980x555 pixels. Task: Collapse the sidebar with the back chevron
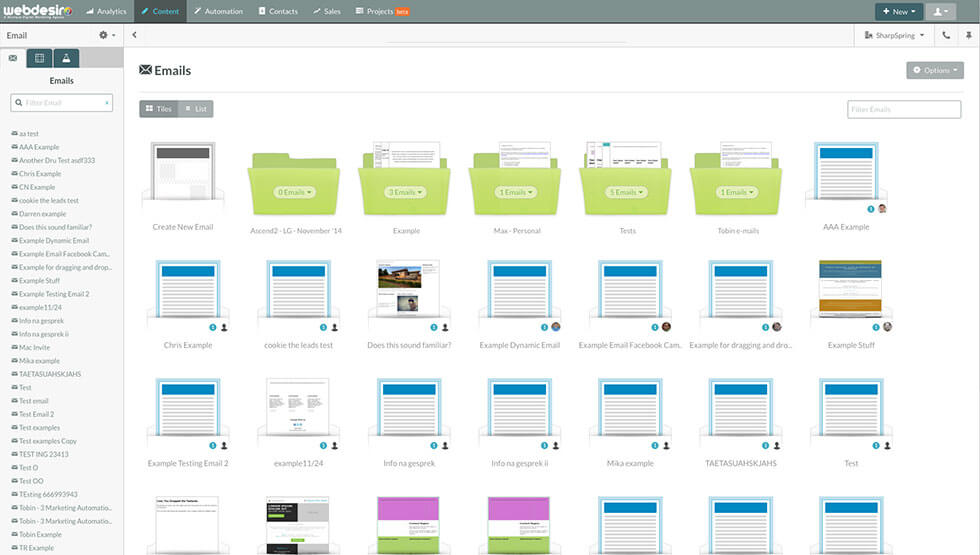[134, 35]
